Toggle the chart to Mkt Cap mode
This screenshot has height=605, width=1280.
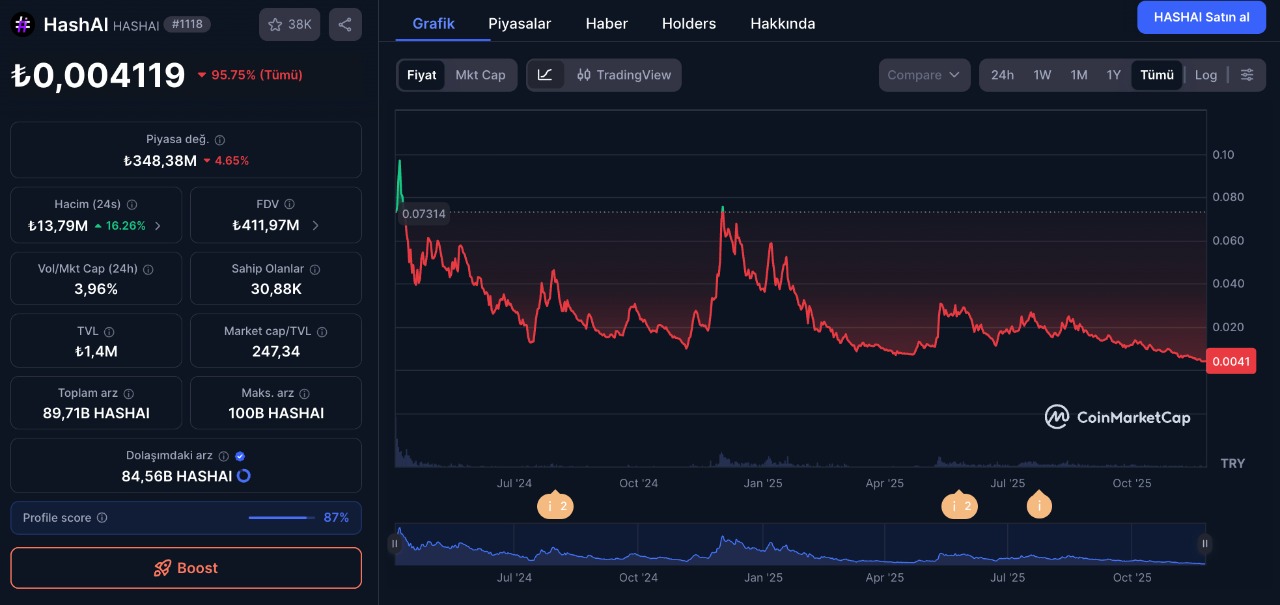point(478,74)
